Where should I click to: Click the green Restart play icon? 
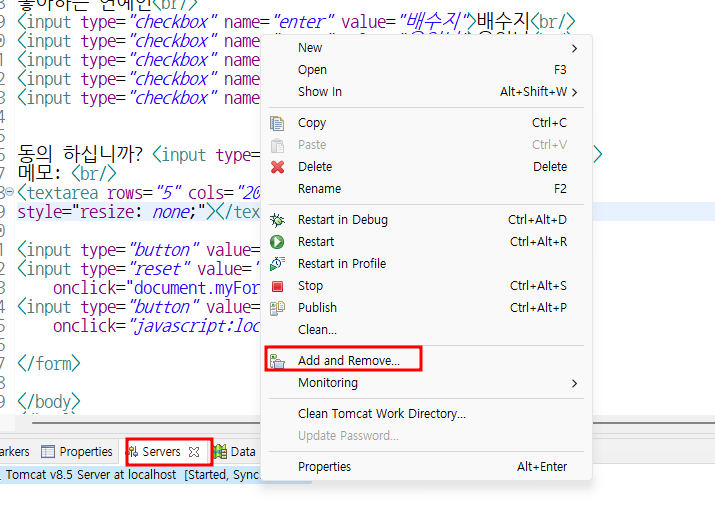[x=277, y=242]
